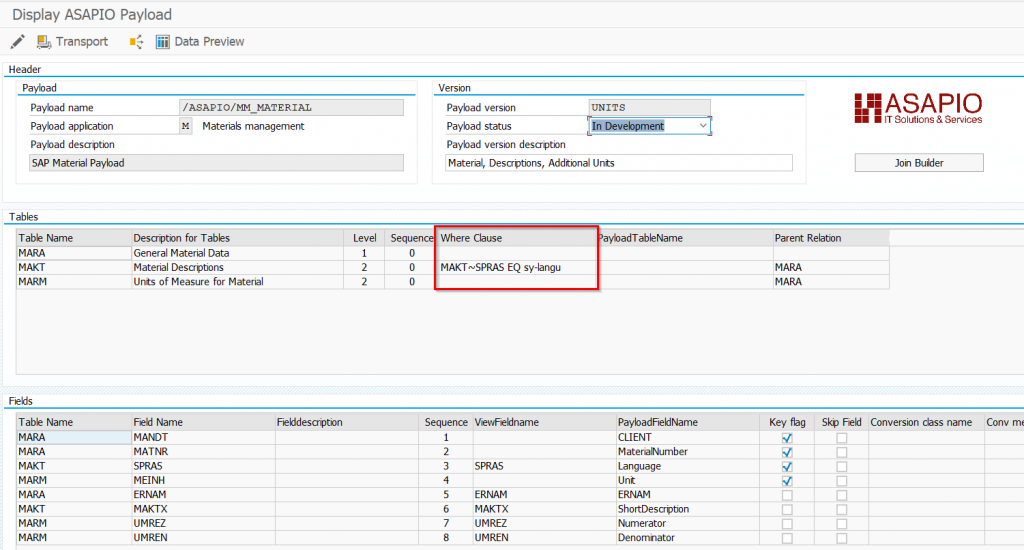The width and height of the screenshot is (1024, 550).
Task: Uncheck Key flag for MEINH field
Action: (787, 481)
